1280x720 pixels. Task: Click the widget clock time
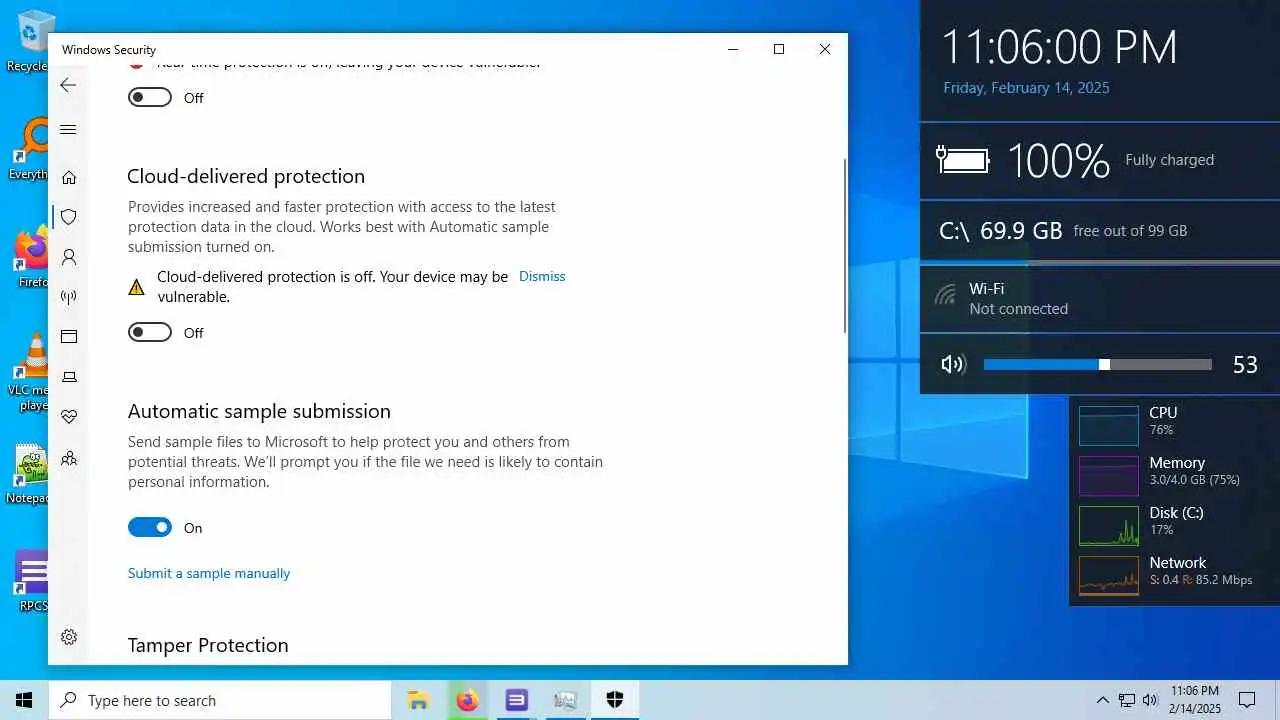point(1060,47)
